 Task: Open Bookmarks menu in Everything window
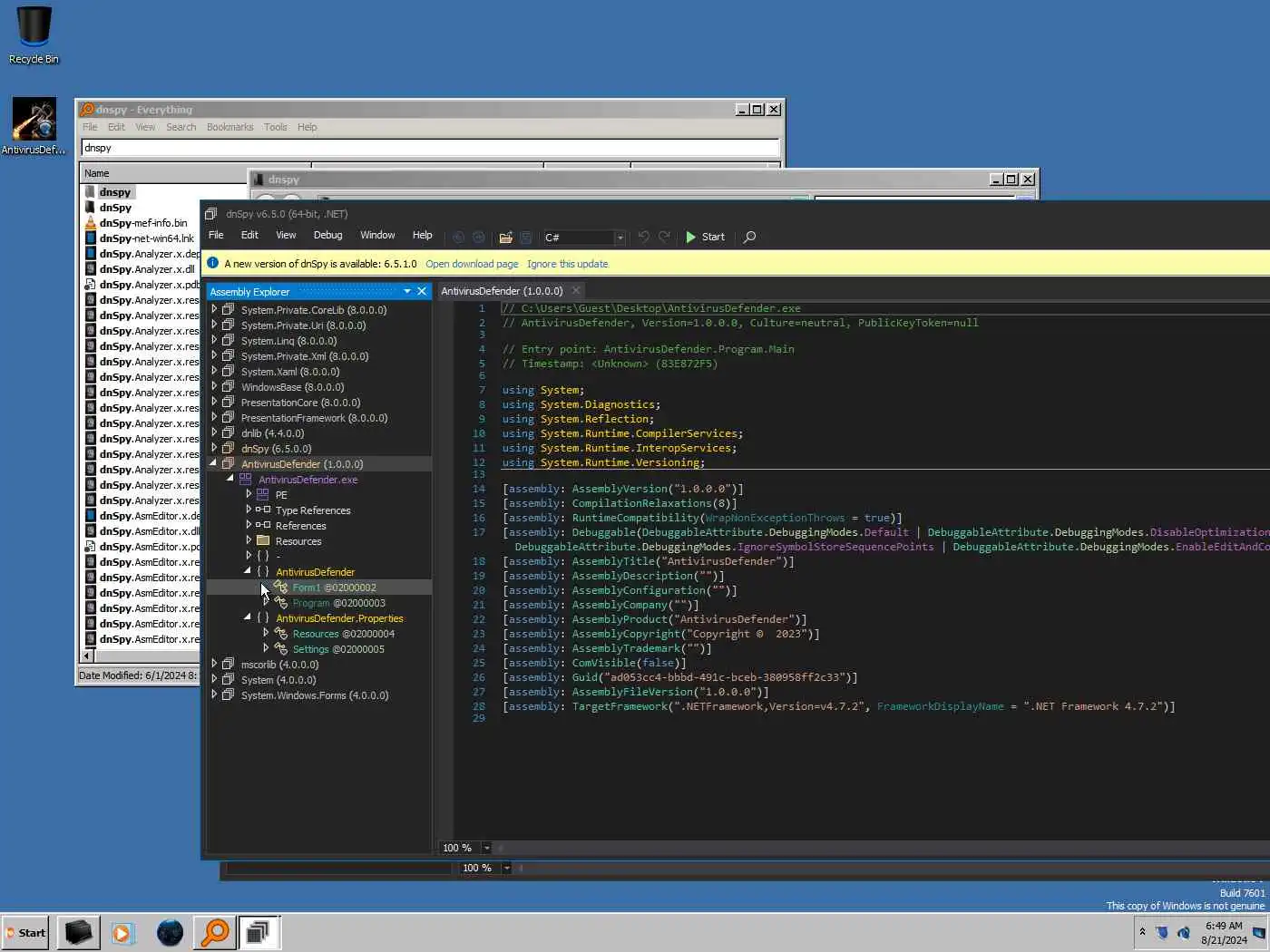click(230, 127)
